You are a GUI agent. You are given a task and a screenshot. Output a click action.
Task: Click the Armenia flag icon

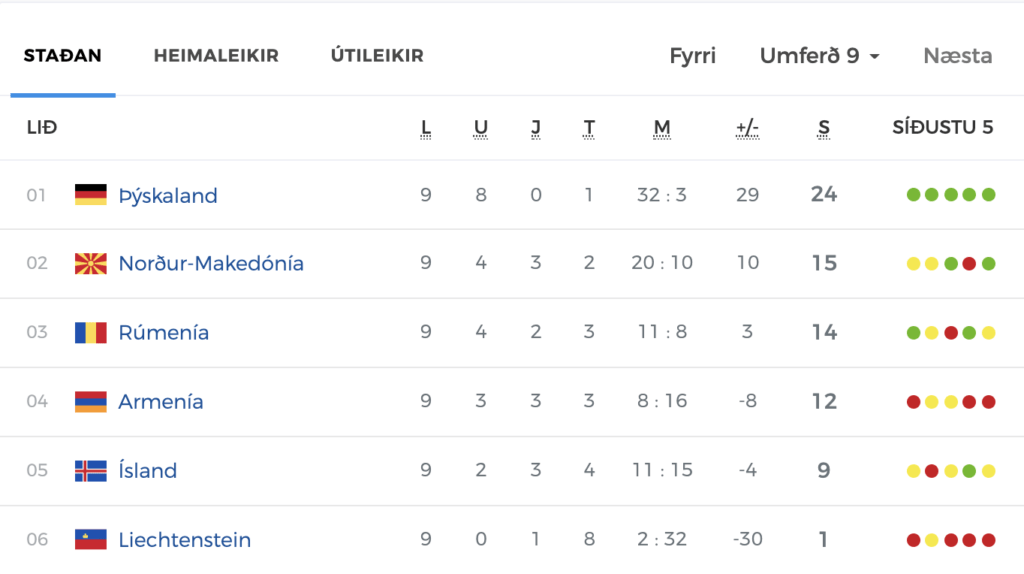click(91, 402)
